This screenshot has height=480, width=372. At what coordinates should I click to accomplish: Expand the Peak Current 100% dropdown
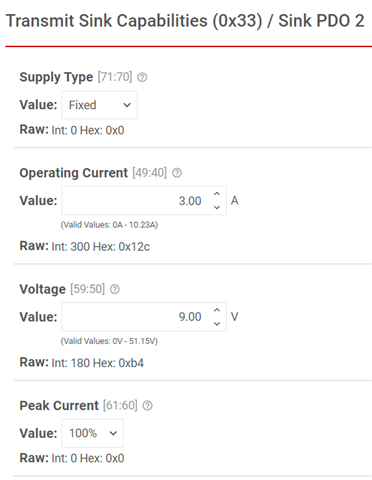[93, 433]
